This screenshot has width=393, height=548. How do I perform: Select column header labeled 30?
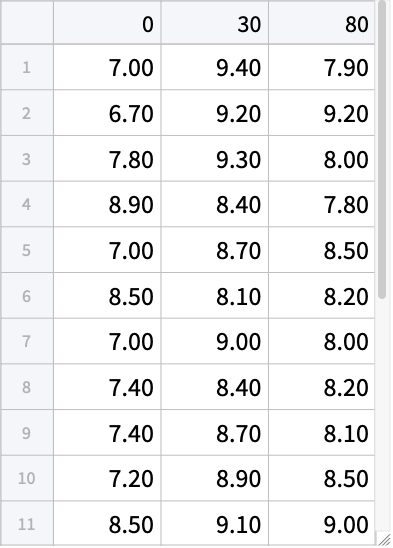pos(215,23)
